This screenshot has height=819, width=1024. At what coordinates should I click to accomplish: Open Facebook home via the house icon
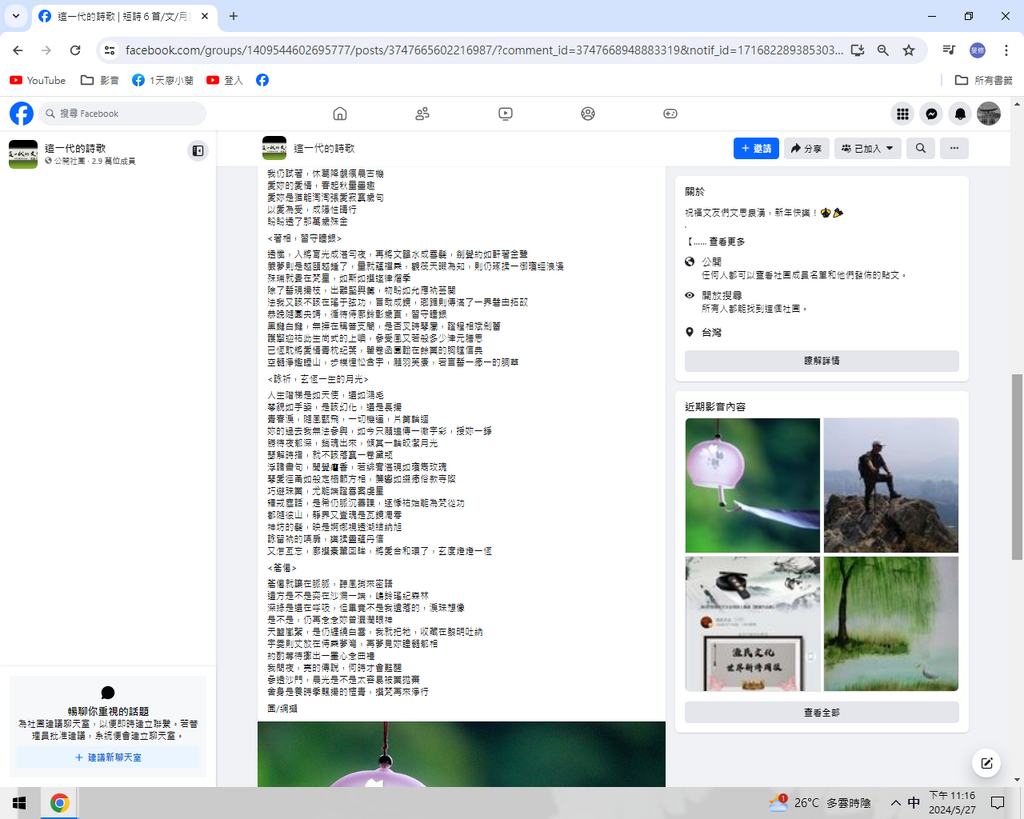pos(340,114)
